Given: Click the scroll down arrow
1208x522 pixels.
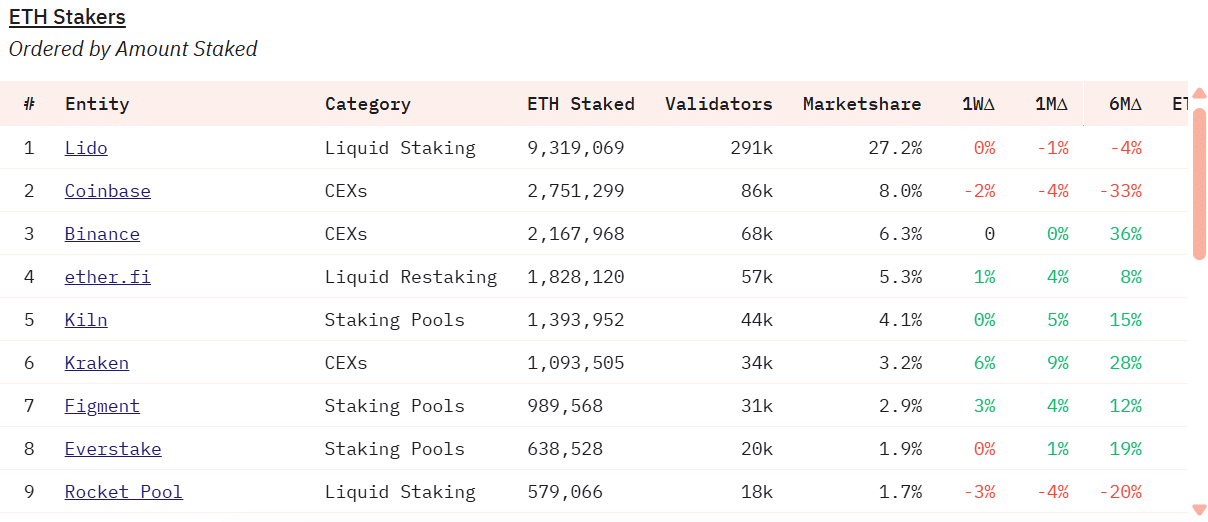Looking at the screenshot, I should tap(1199, 509).
